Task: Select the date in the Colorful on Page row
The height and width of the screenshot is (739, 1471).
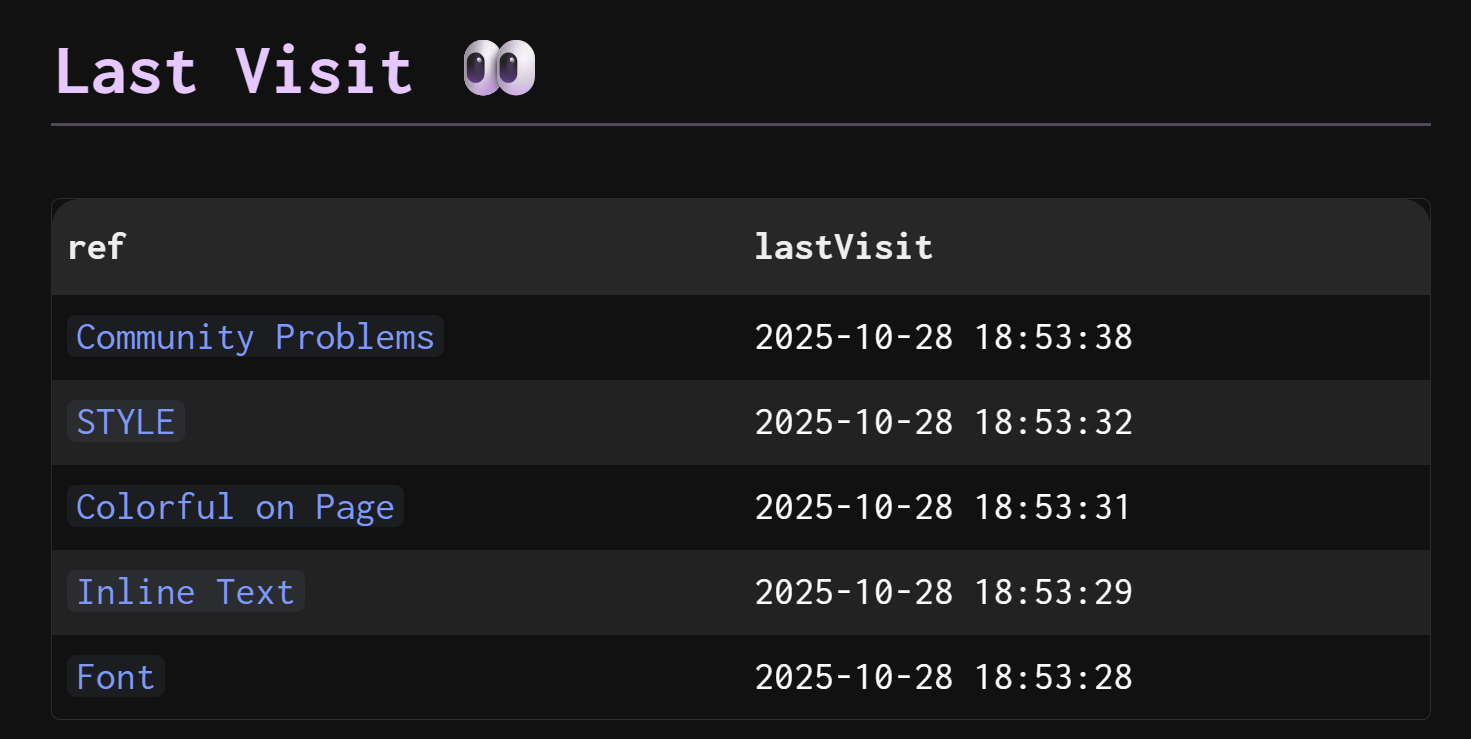Action: pyautogui.click(x=854, y=507)
